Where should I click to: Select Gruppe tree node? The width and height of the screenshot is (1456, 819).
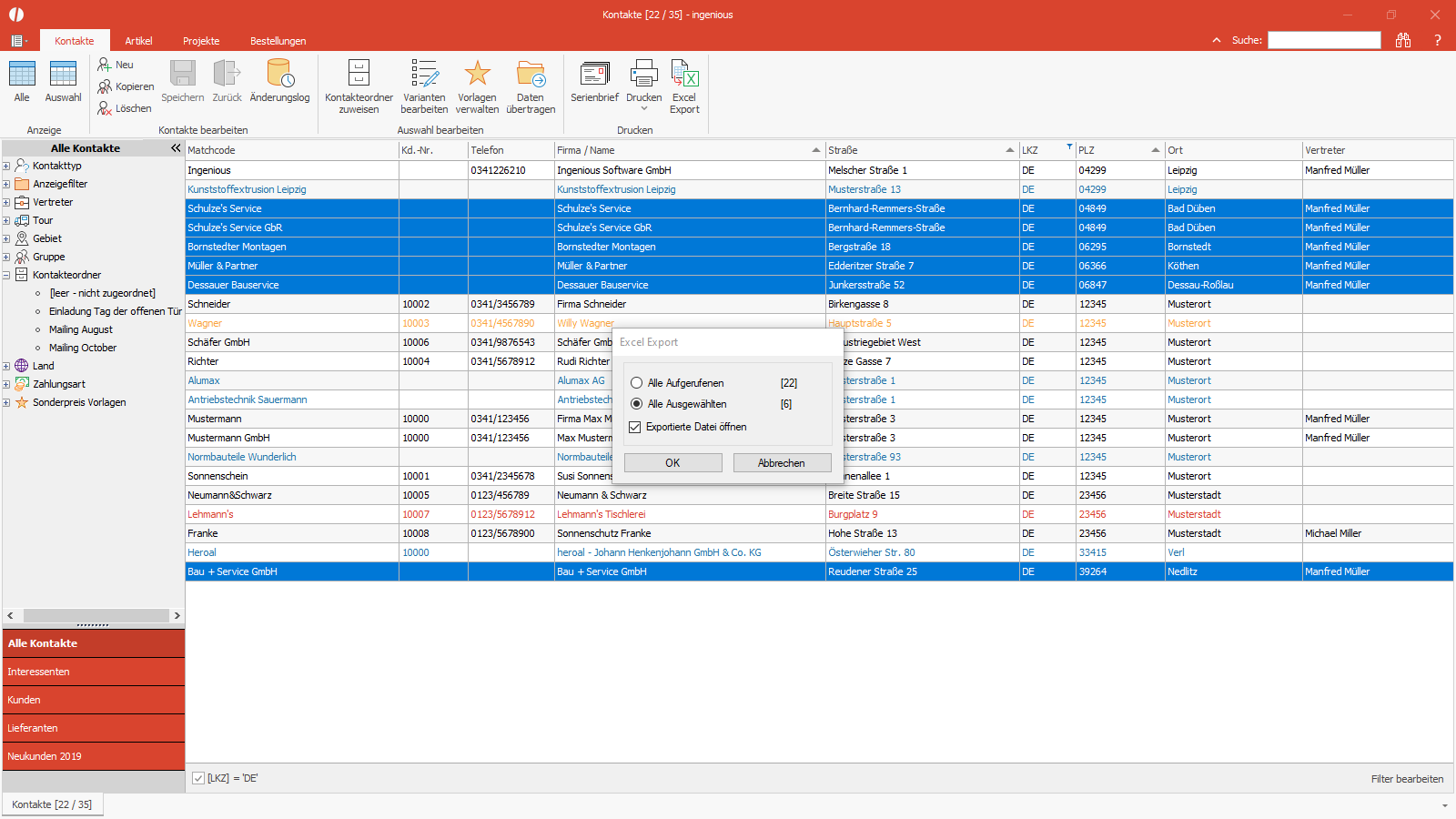coord(48,257)
